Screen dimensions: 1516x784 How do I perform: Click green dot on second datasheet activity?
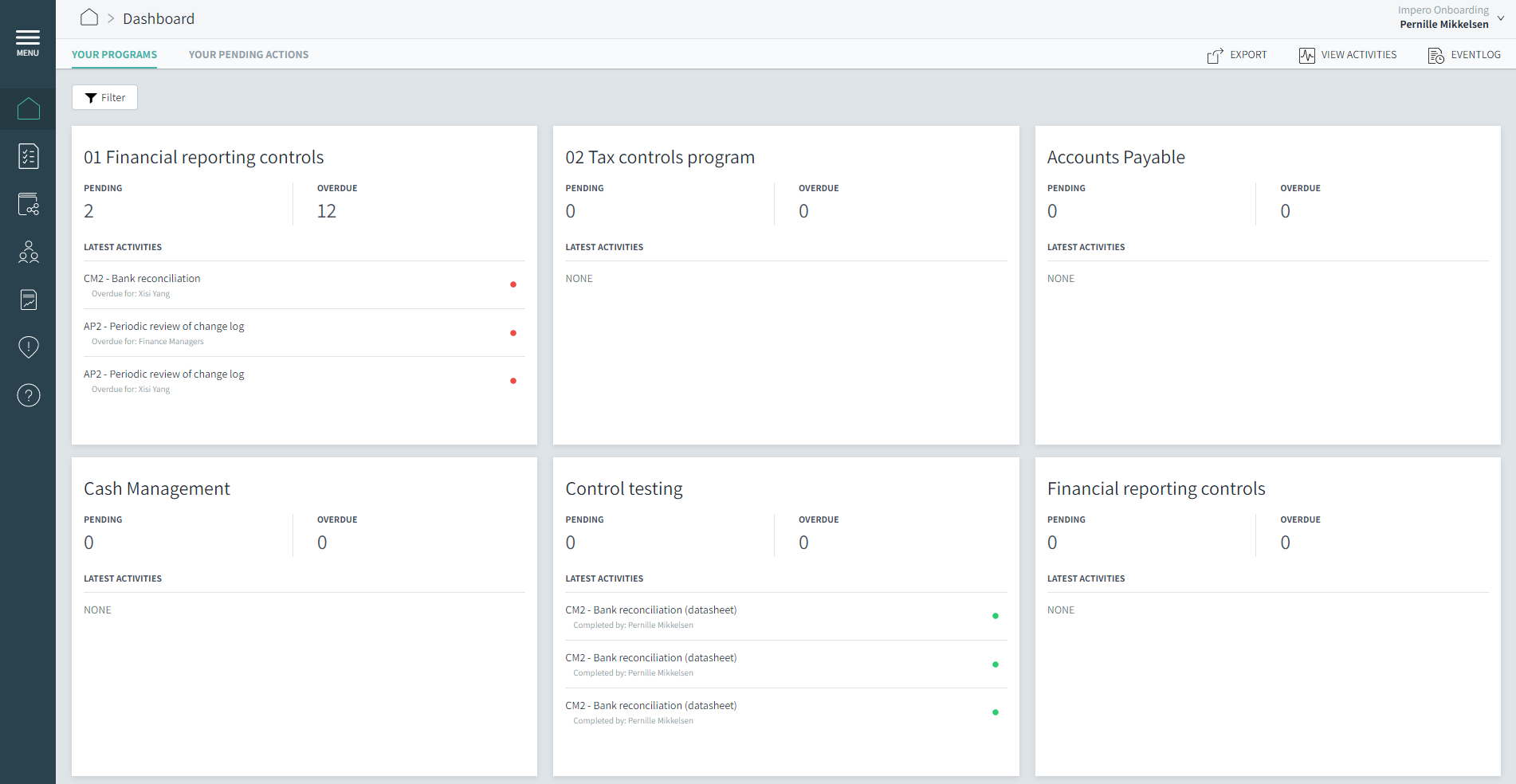996,664
